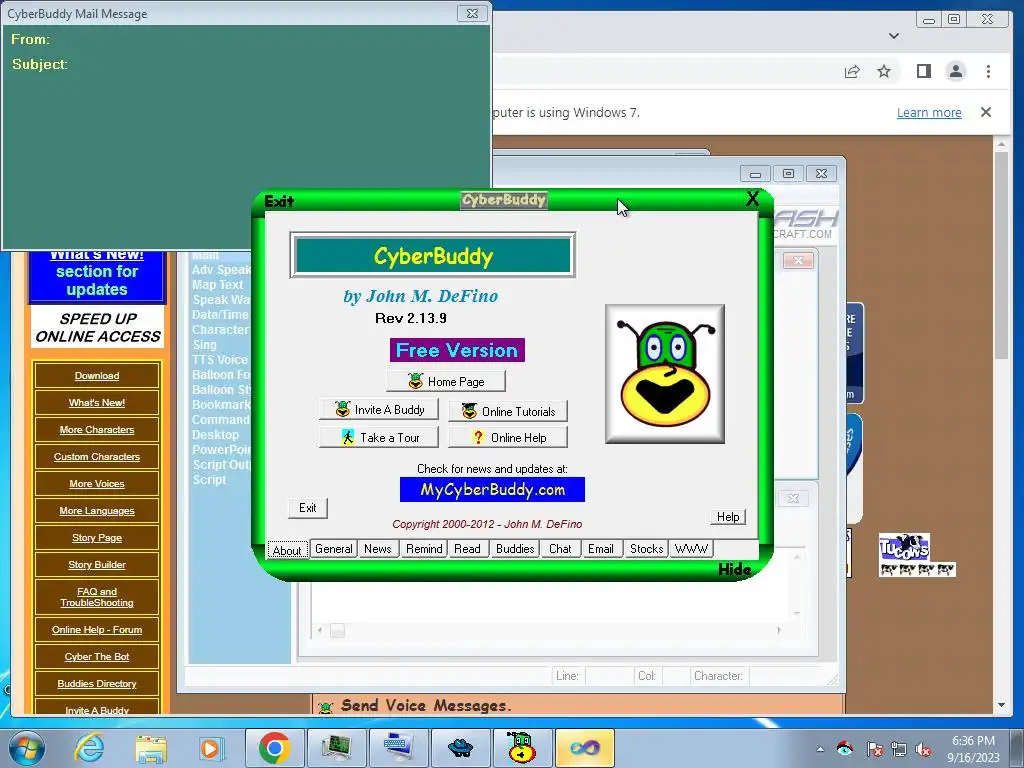Open More Languages sidebar link
Viewport: 1024px width, 768px height.
(97, 511)
